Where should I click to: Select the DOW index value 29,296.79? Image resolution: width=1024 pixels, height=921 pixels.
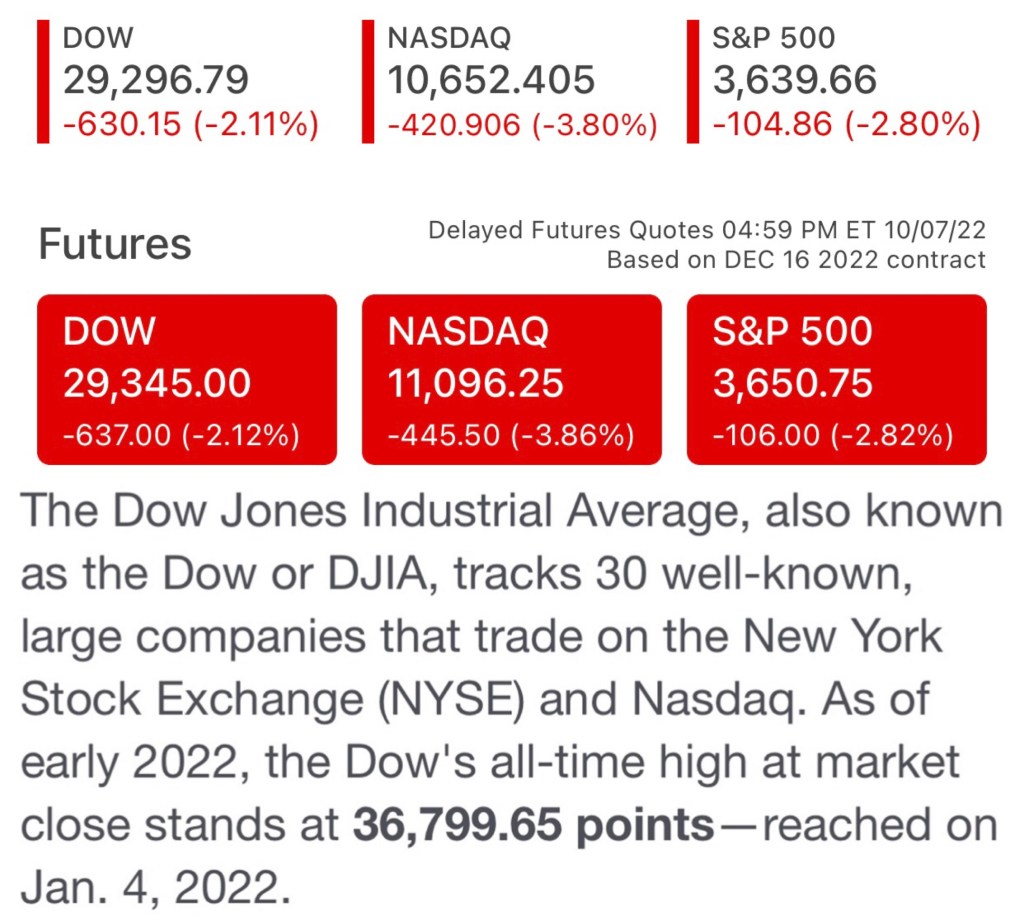[x=155, y=80]
